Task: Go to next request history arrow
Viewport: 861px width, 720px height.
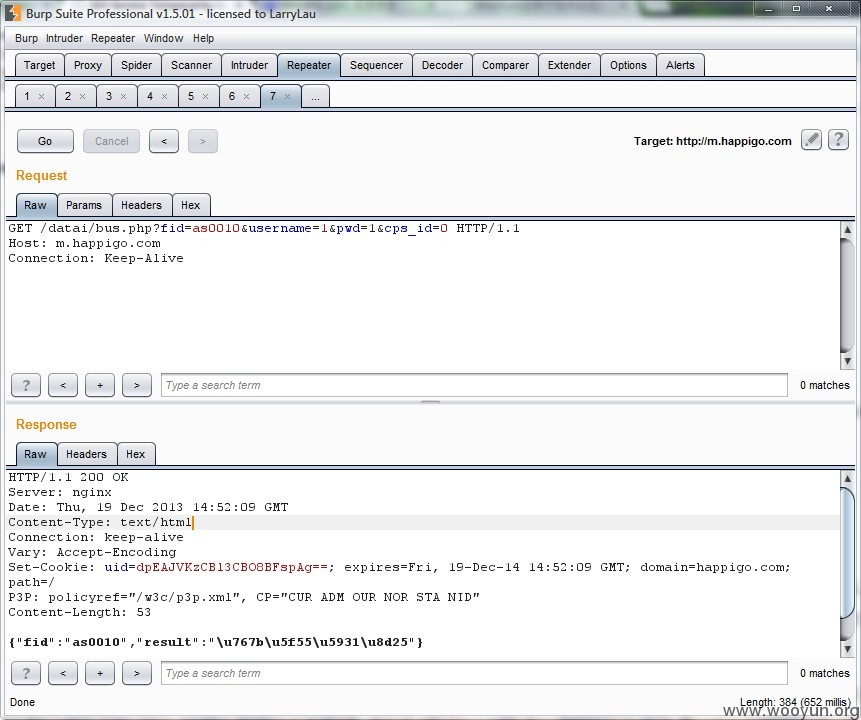Action: pos(203,141)
